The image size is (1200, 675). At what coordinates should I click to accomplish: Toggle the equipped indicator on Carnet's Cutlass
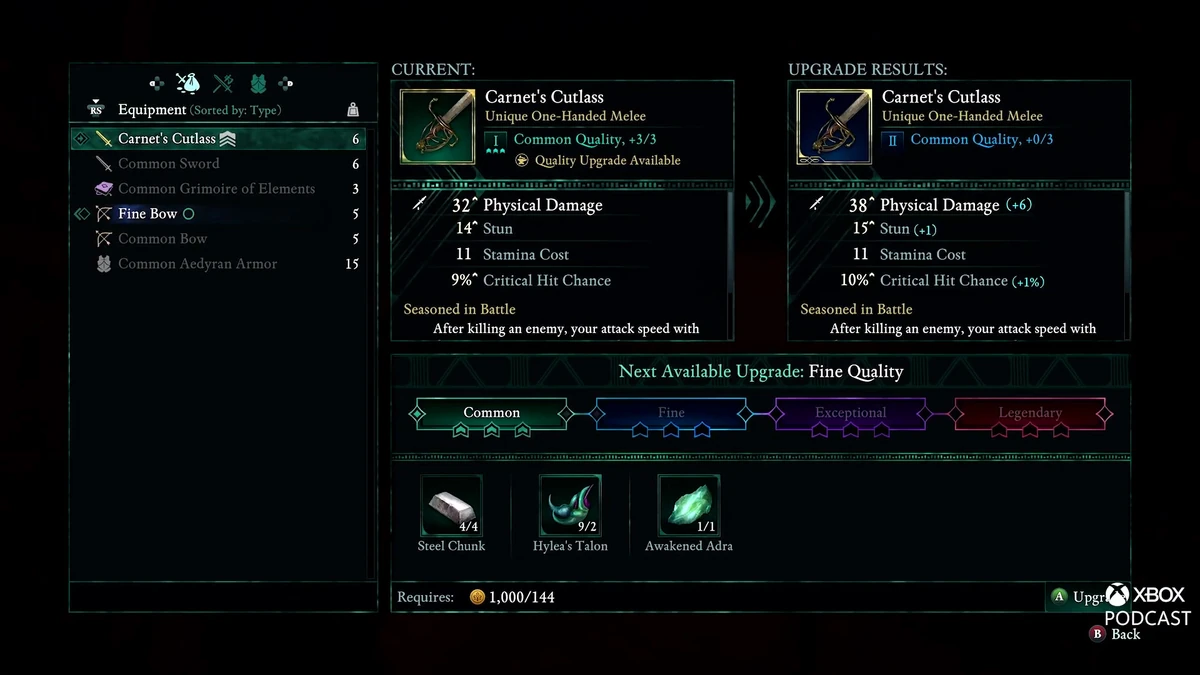pos(227,139)
